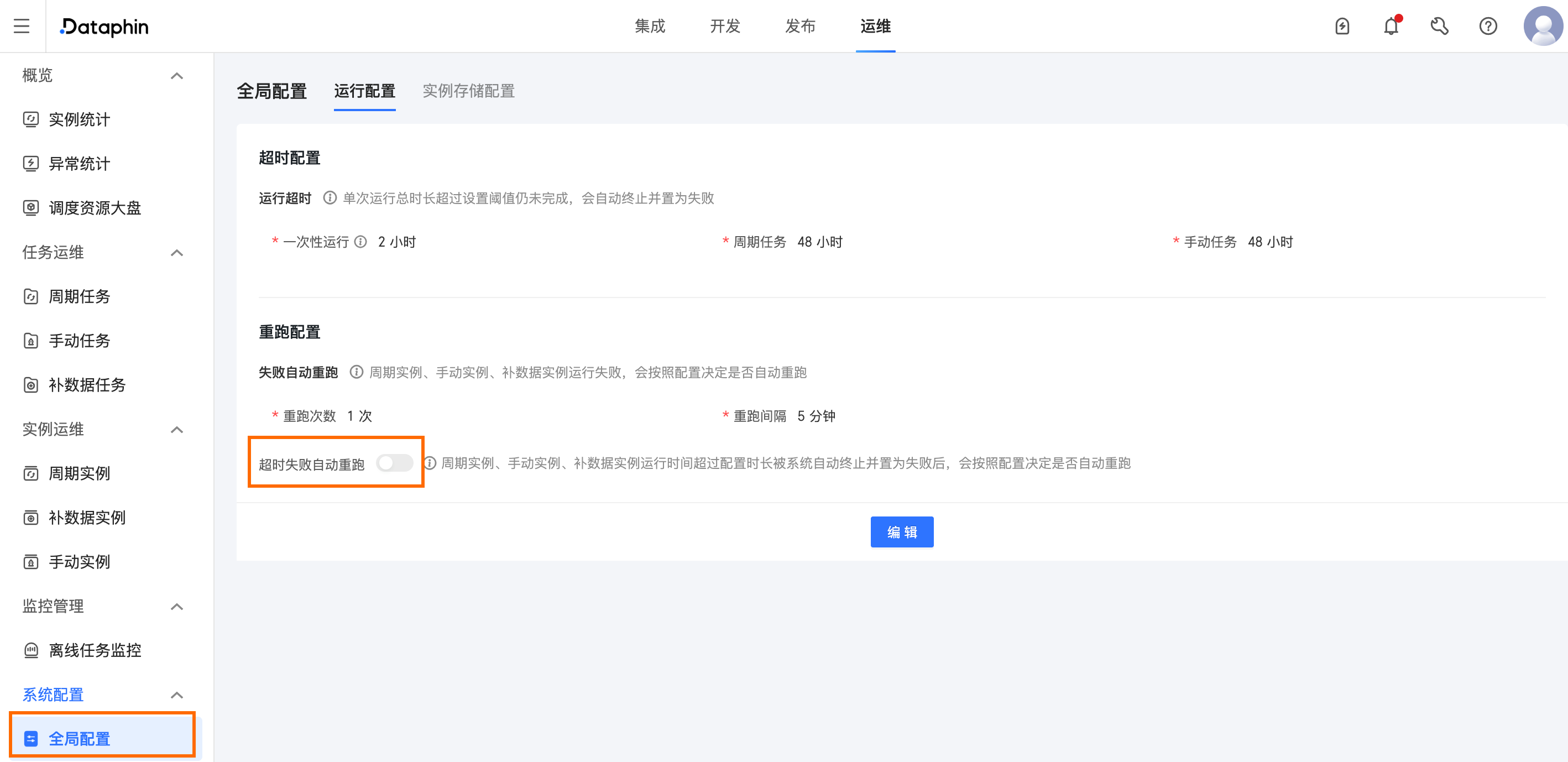The image size is (1568, 762).
Task: Click the 编辑 button
Action: click(901, 532)
